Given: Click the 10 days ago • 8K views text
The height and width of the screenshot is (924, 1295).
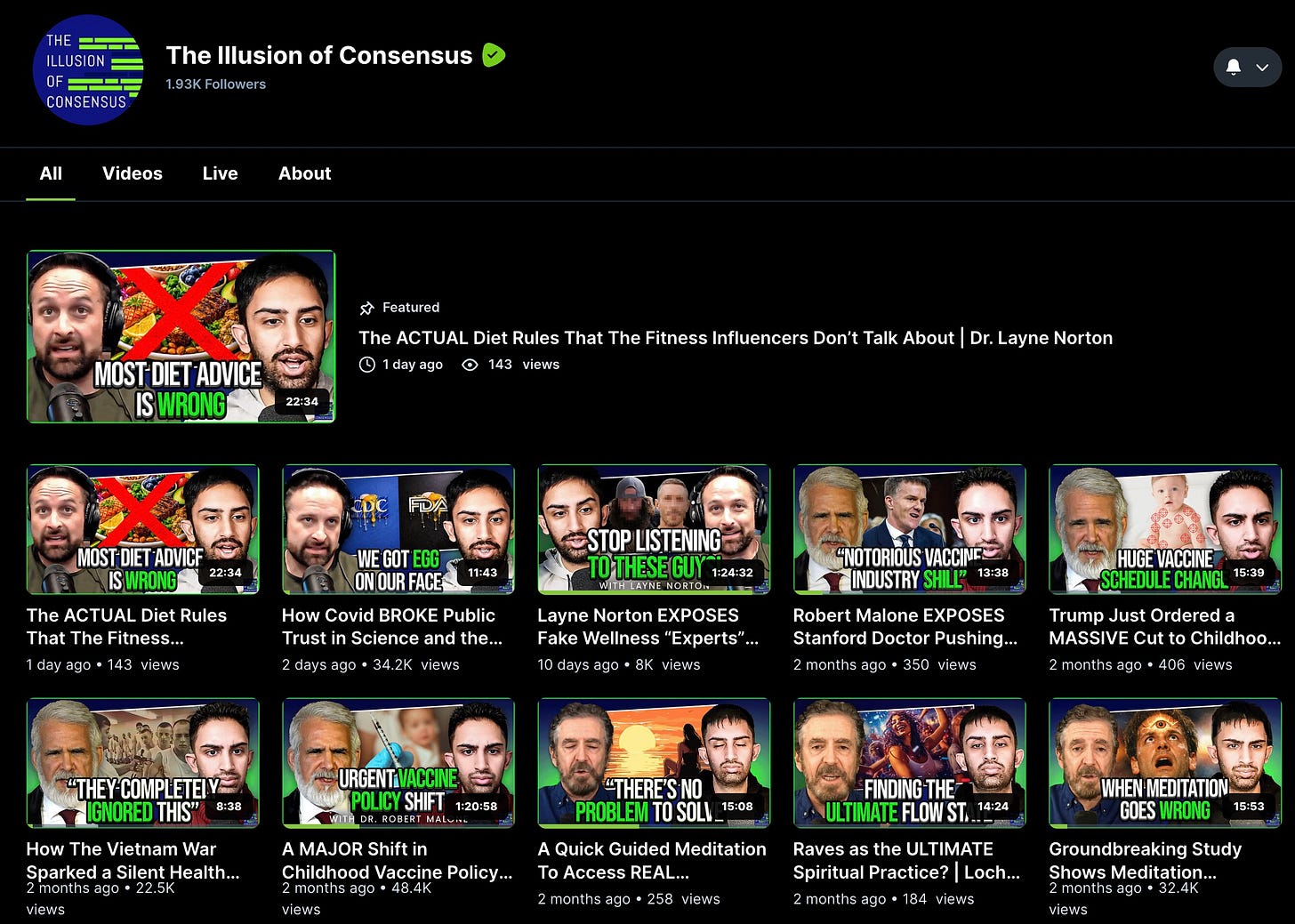Looking at the screenshot, I should (619, 665).
